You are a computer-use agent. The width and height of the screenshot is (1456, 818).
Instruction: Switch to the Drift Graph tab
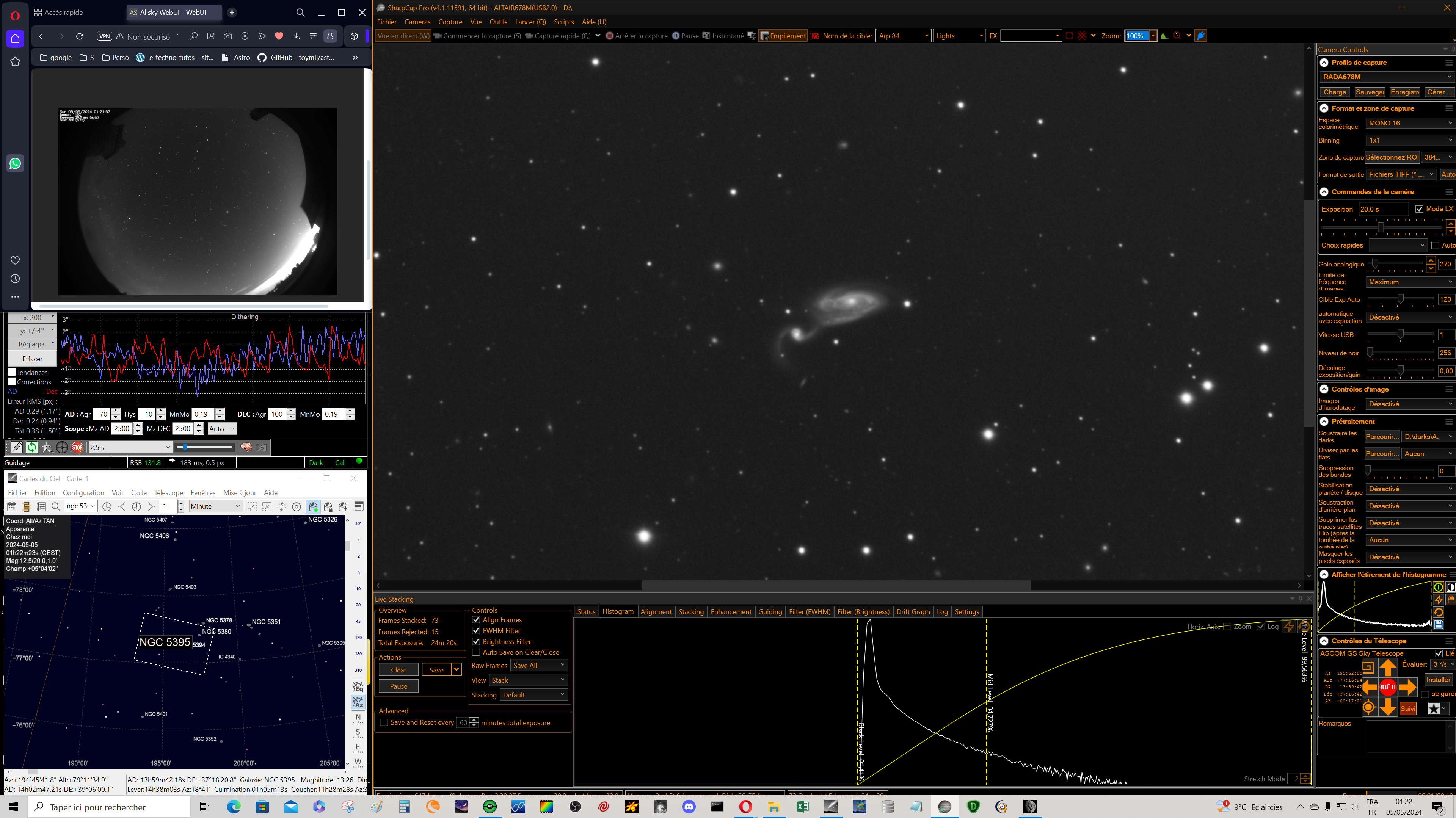point(912,612)
